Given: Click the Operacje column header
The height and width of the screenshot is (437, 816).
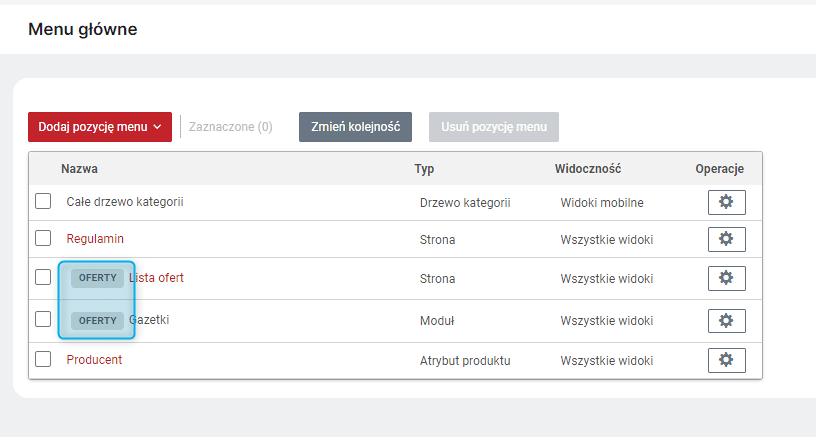Looking at the screenshot, I should coord(720,169).
